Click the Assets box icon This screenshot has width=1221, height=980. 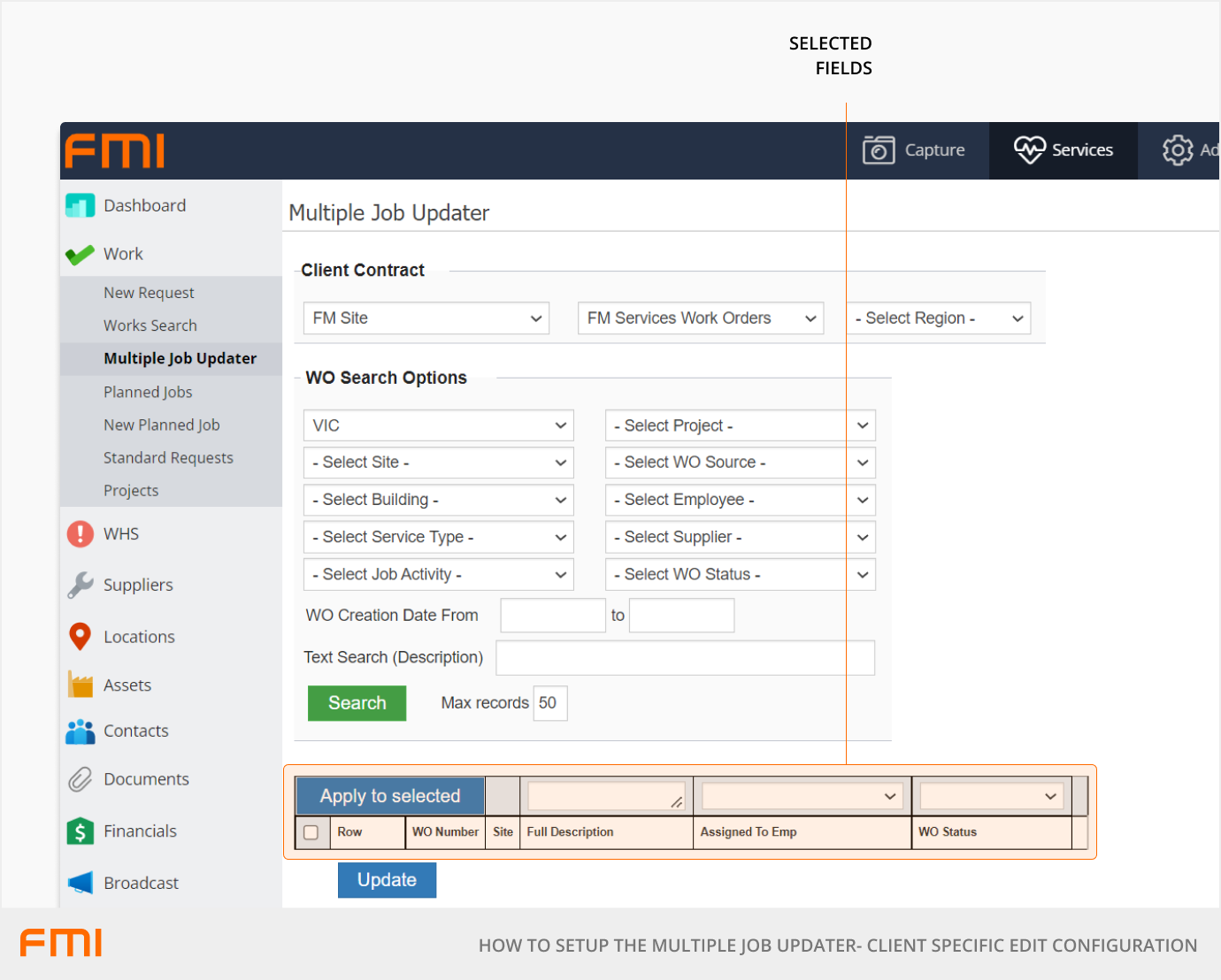pos(80,685)
